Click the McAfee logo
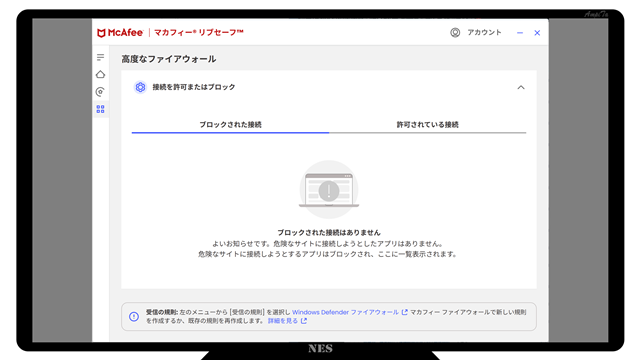The height and width of the screenshot is (360, 640). click(120, 33)
